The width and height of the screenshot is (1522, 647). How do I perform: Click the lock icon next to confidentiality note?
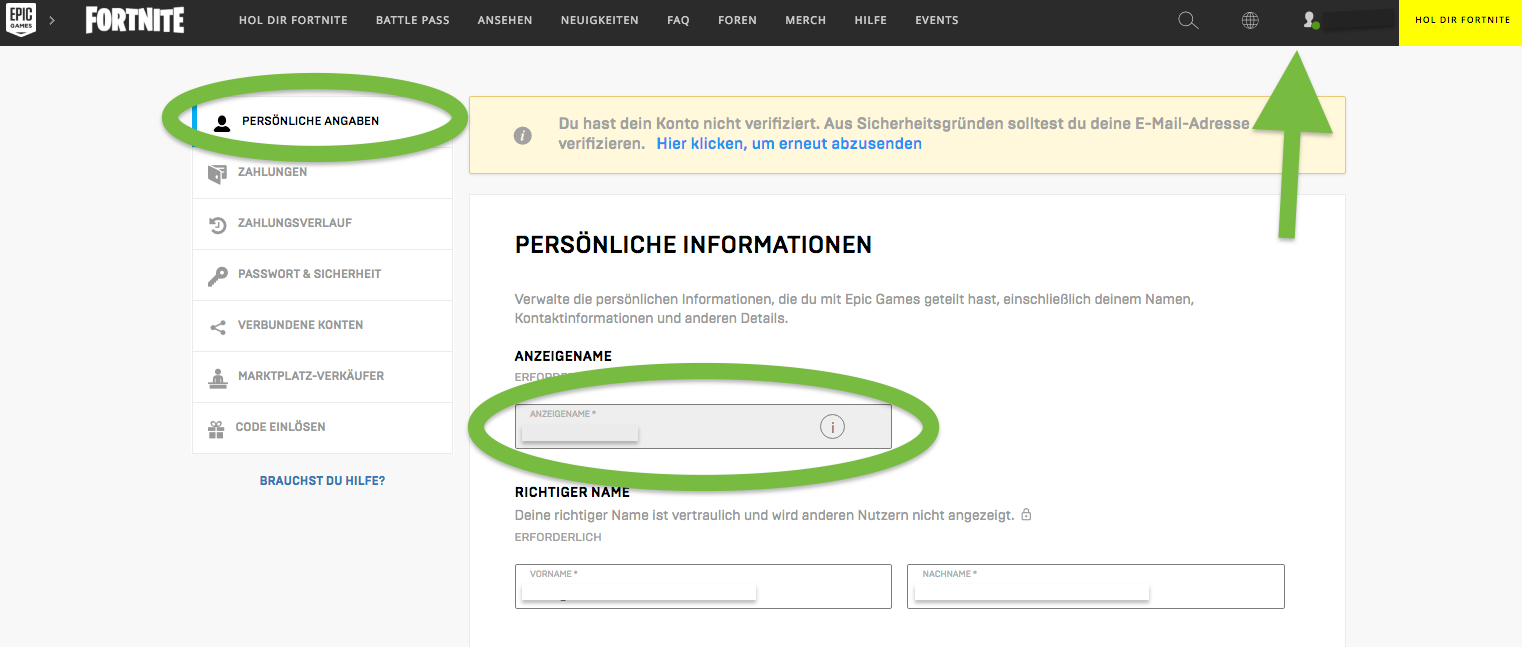(1026, 515)
